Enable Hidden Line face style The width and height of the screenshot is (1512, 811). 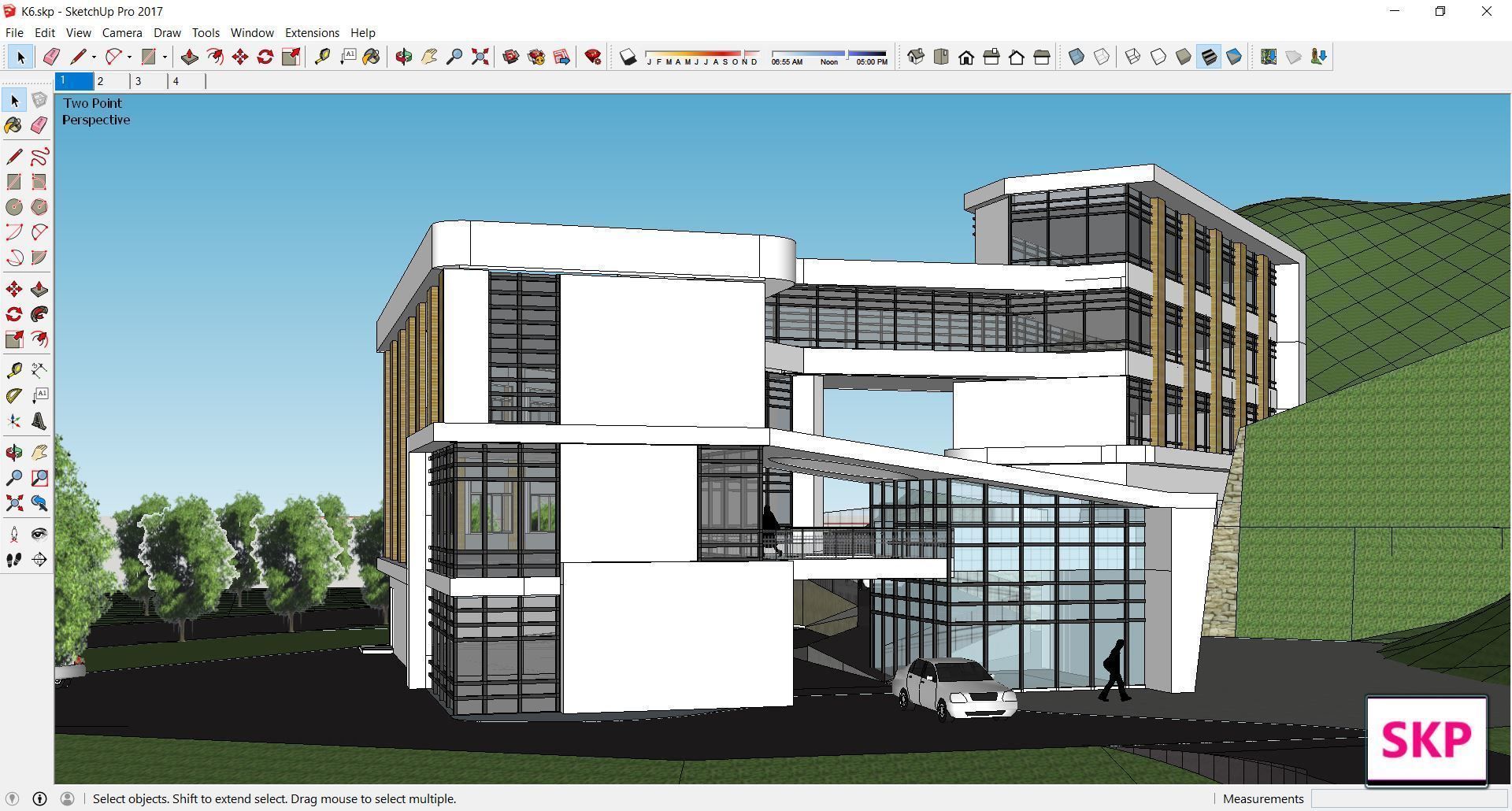tap(1158, 57)
